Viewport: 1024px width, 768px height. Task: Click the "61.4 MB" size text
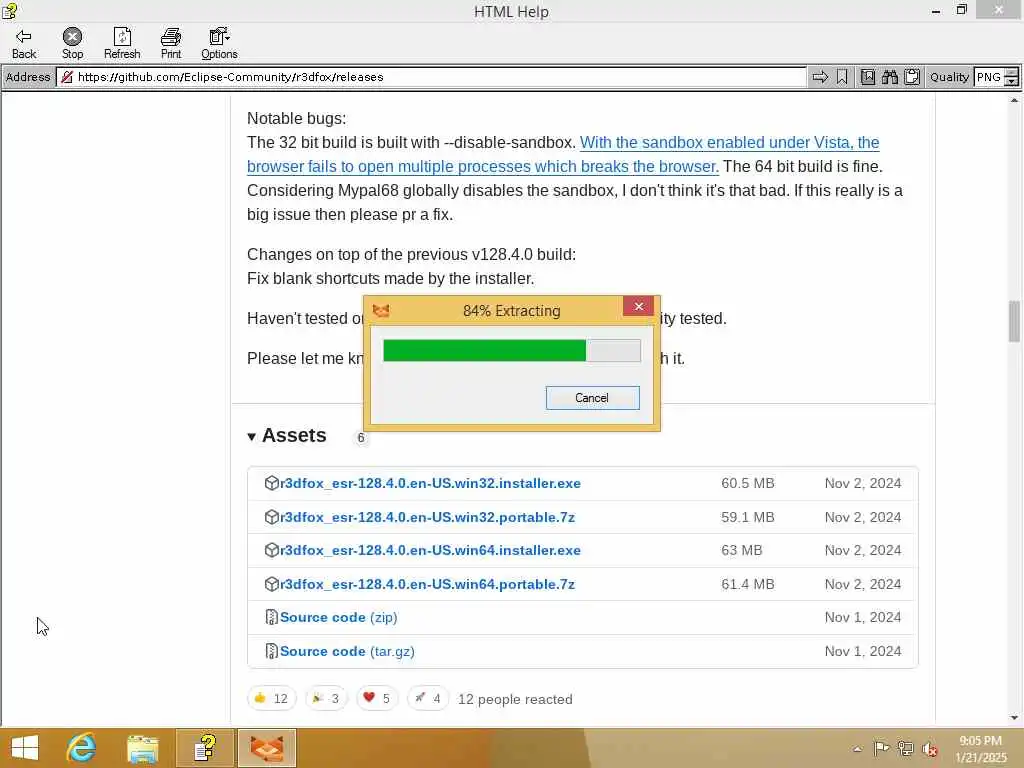748,584
